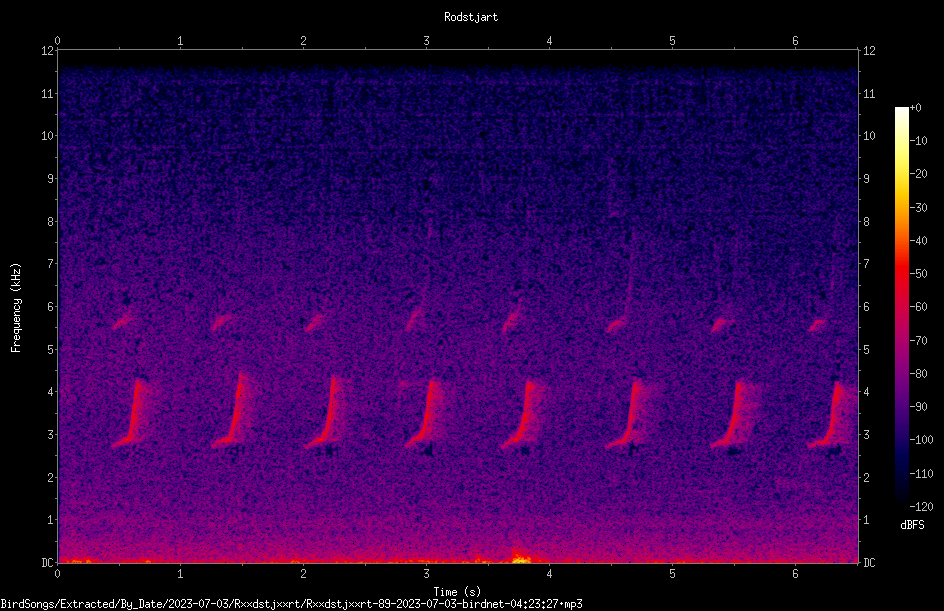944x611 pixels.
Task: Click the file path text at the bottom
Action: click(291, 604)
